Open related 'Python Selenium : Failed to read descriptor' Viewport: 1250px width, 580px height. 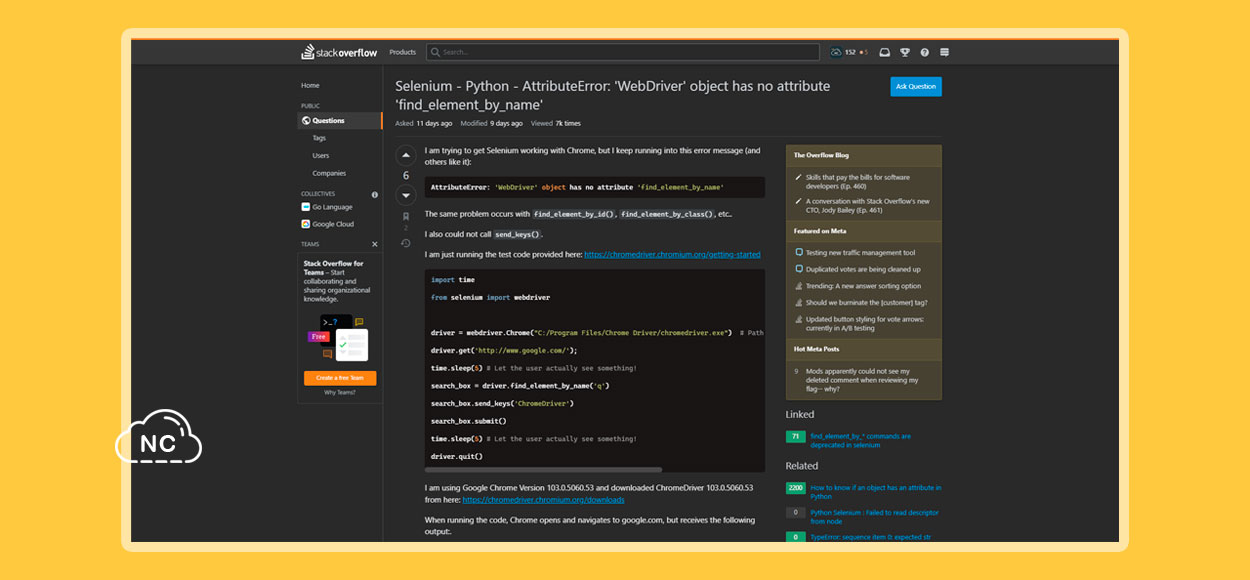[x=874, y=517]
